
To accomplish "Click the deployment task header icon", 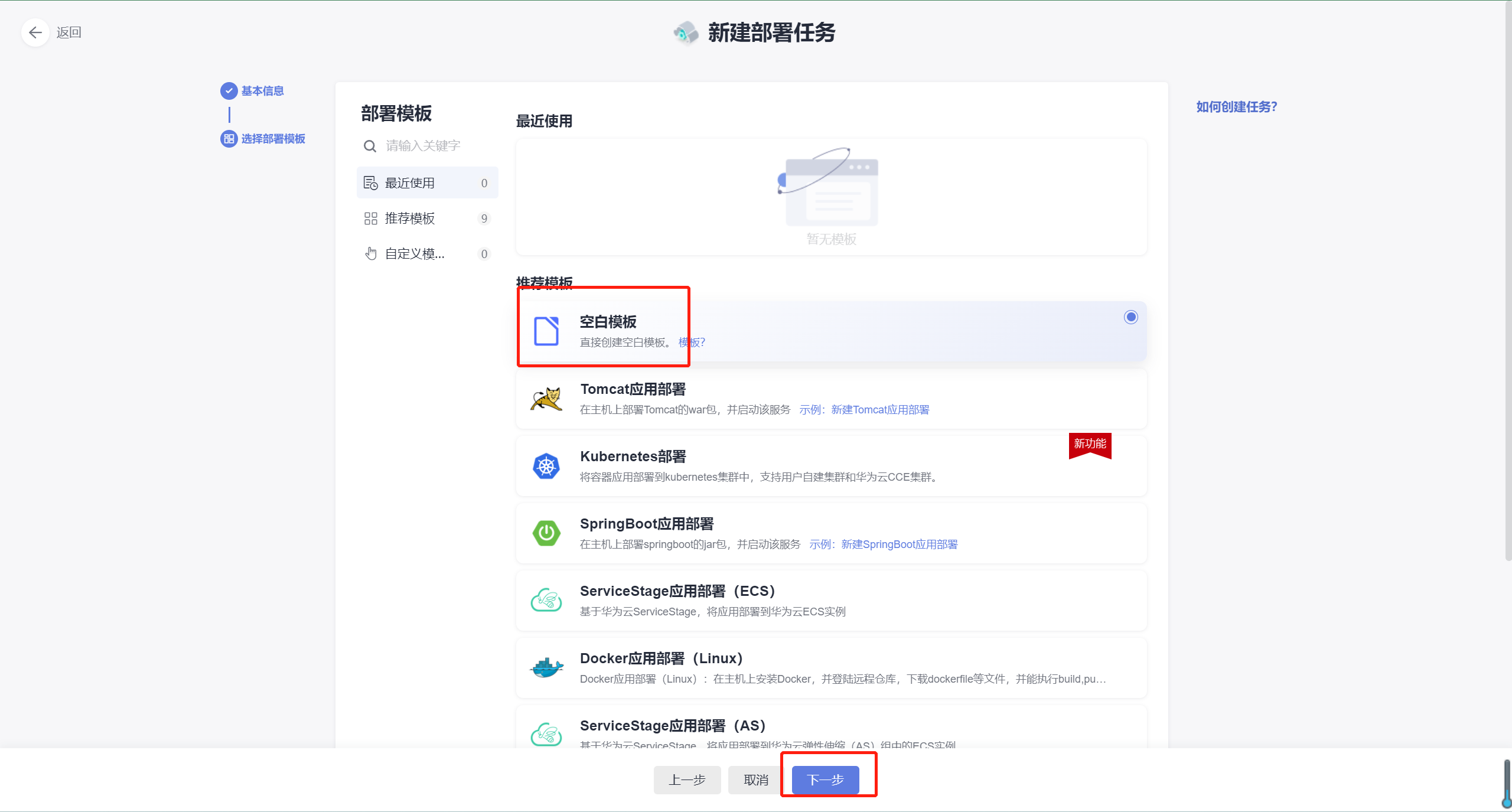I will [x=686, y=32].
